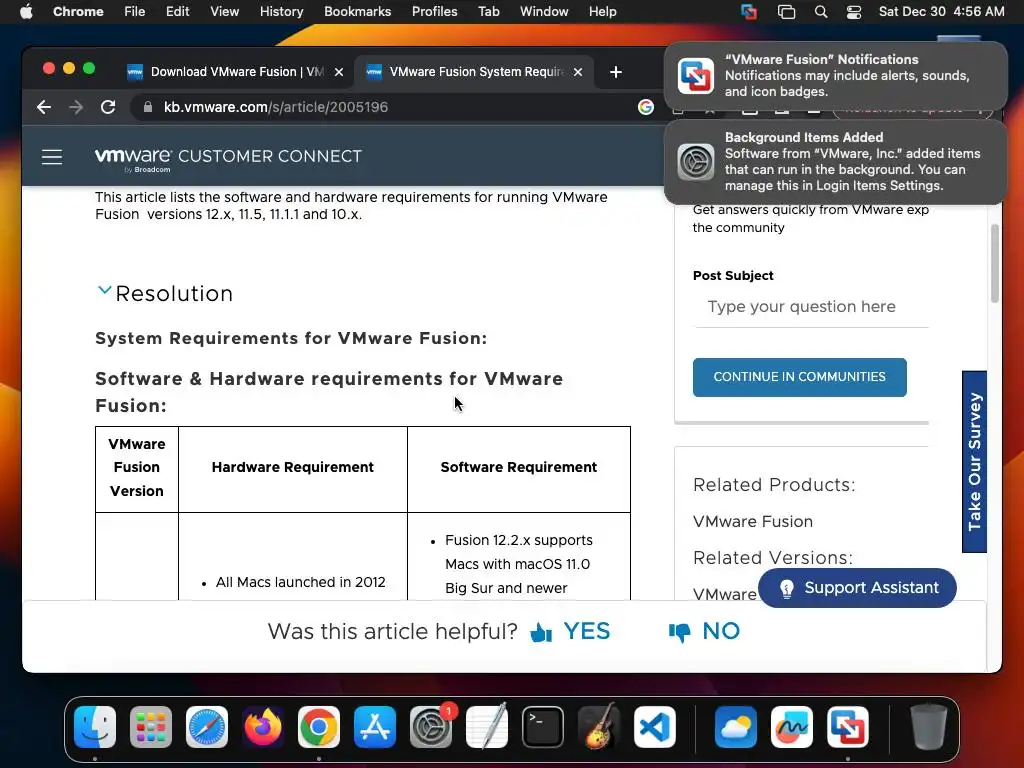
Task: Click the Google icon in address bar
Action: click(x=645, y=107)
